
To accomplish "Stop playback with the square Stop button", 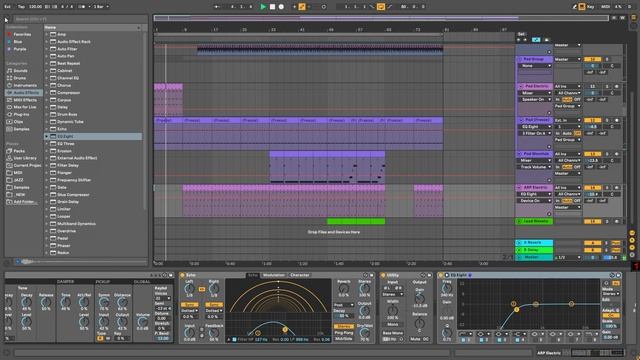I will tap(272, 7).
